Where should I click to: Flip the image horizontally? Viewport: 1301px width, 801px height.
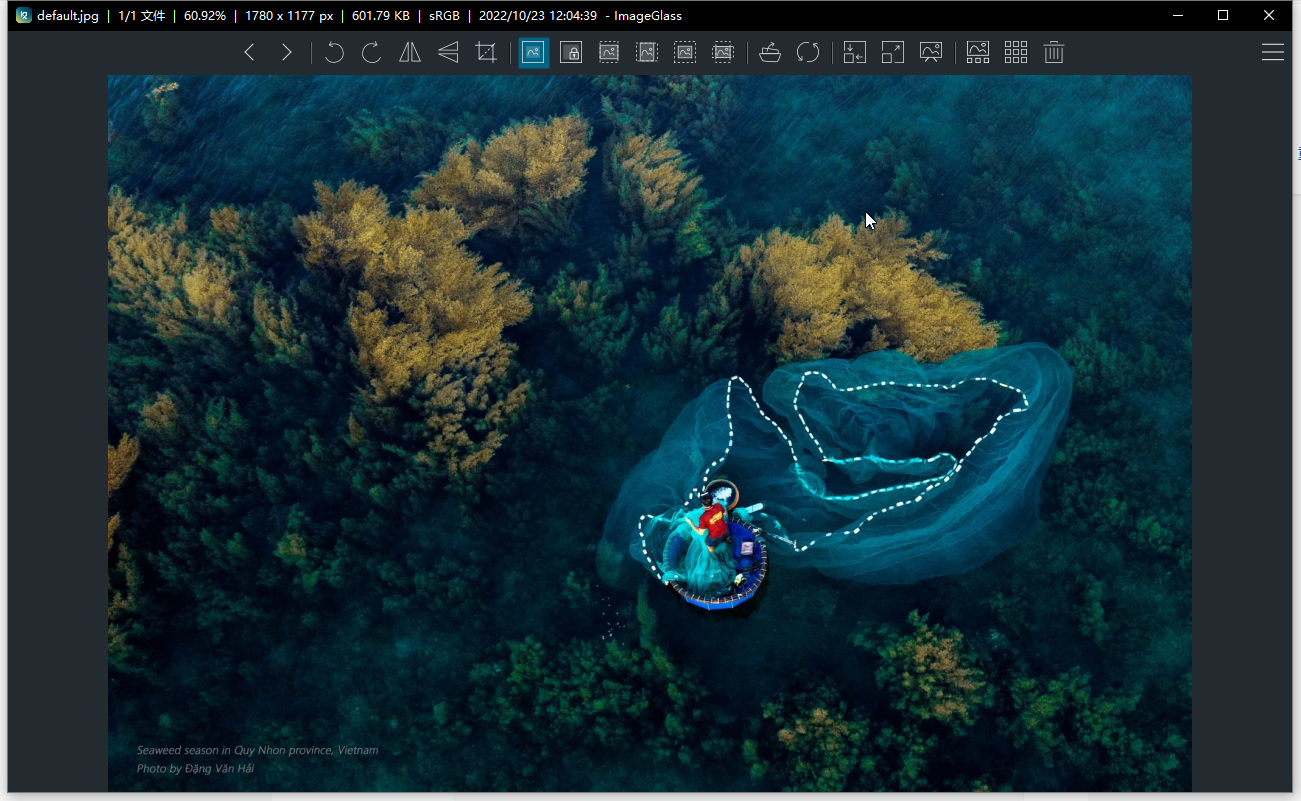(410, 53)
